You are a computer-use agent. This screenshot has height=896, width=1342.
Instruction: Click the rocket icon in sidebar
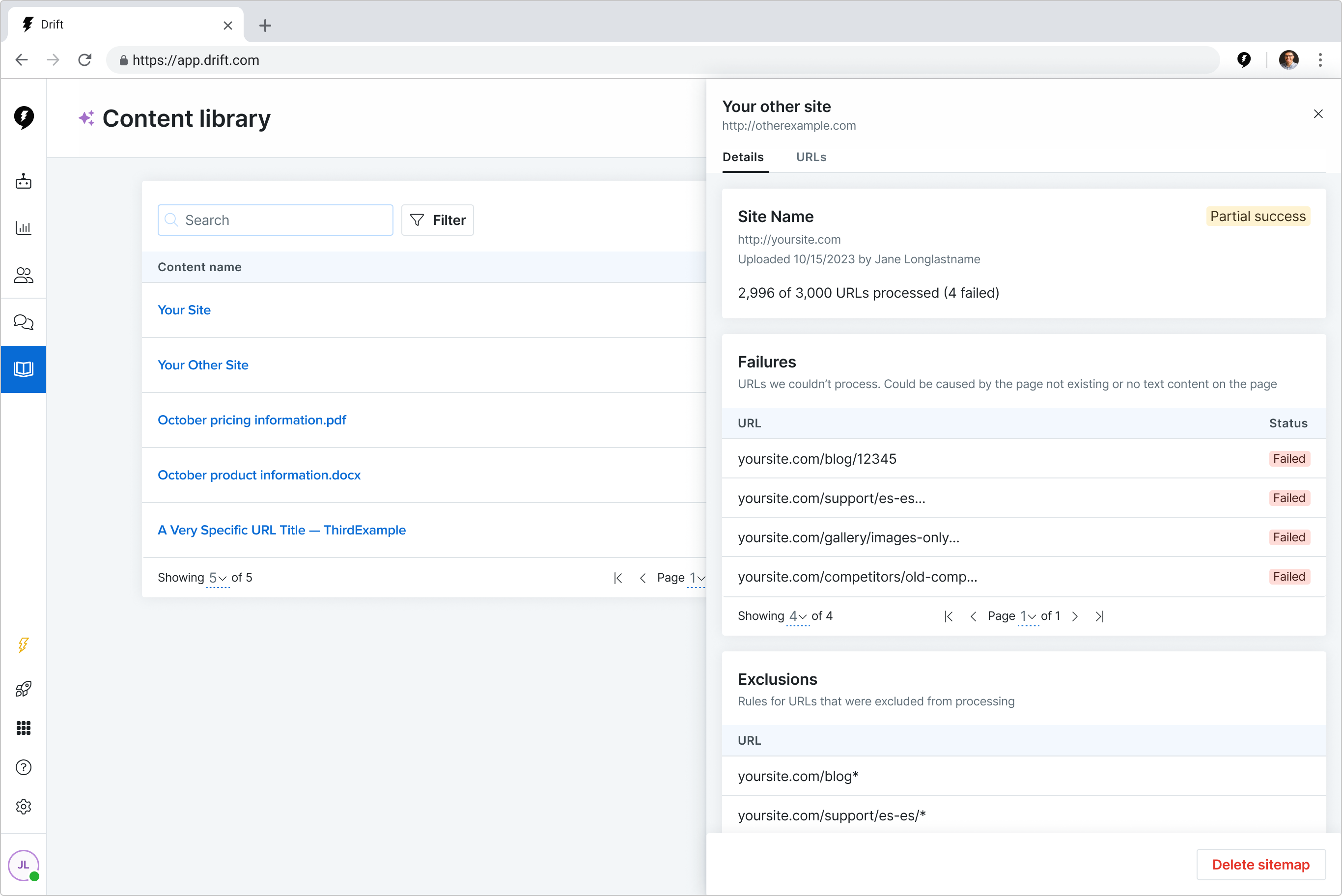(x=24, y=689)
